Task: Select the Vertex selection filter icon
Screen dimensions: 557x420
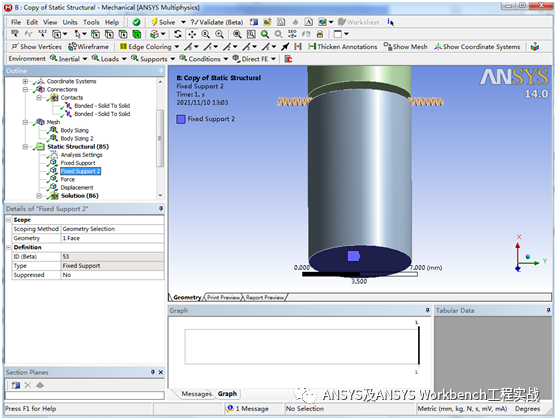Action: point(95,34)
